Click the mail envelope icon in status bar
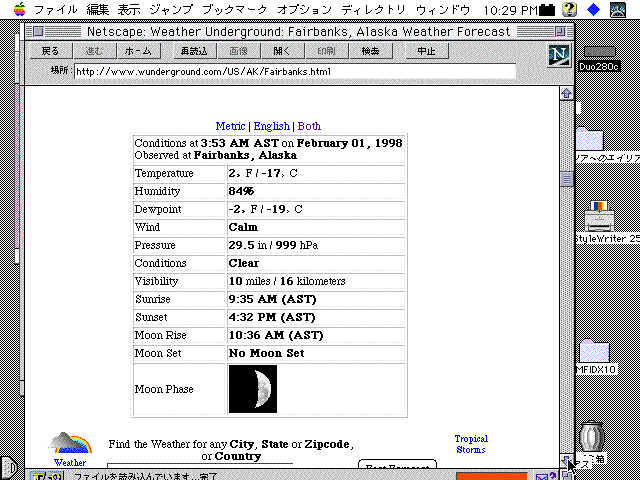The width and height of the screenshot is (640, 480). coord(542,476)
